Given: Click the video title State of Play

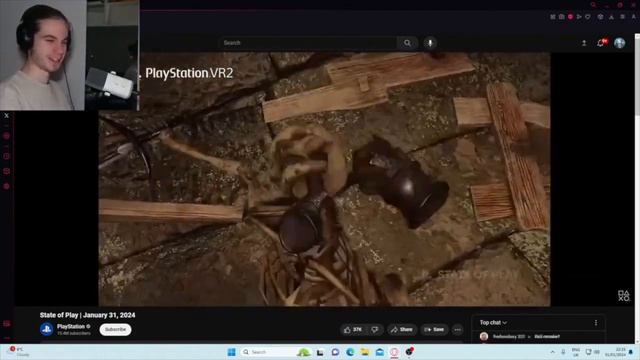Looking at the screenshot, I should click(x=87, y=315).
